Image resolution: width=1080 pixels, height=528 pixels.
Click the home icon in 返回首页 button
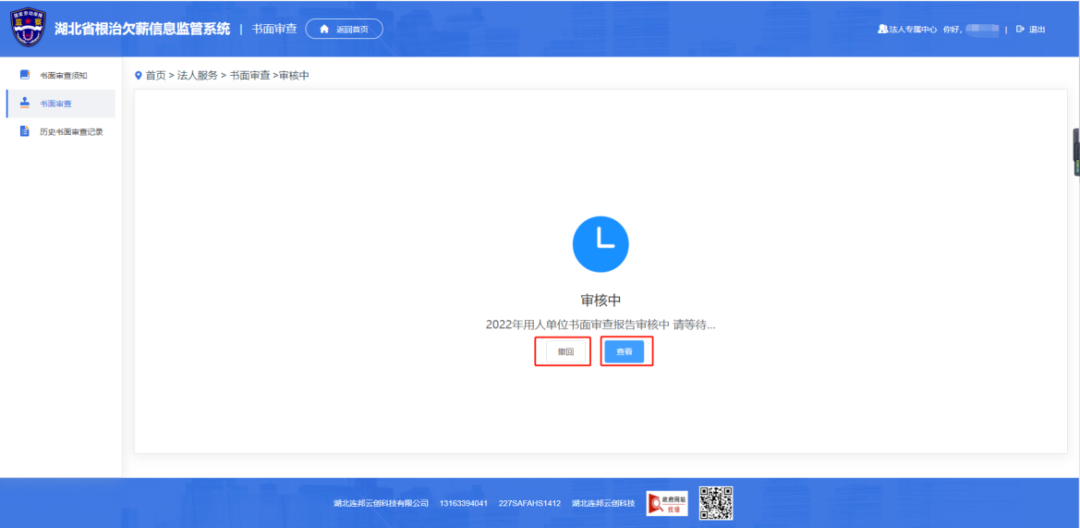[x=324, y=29]
